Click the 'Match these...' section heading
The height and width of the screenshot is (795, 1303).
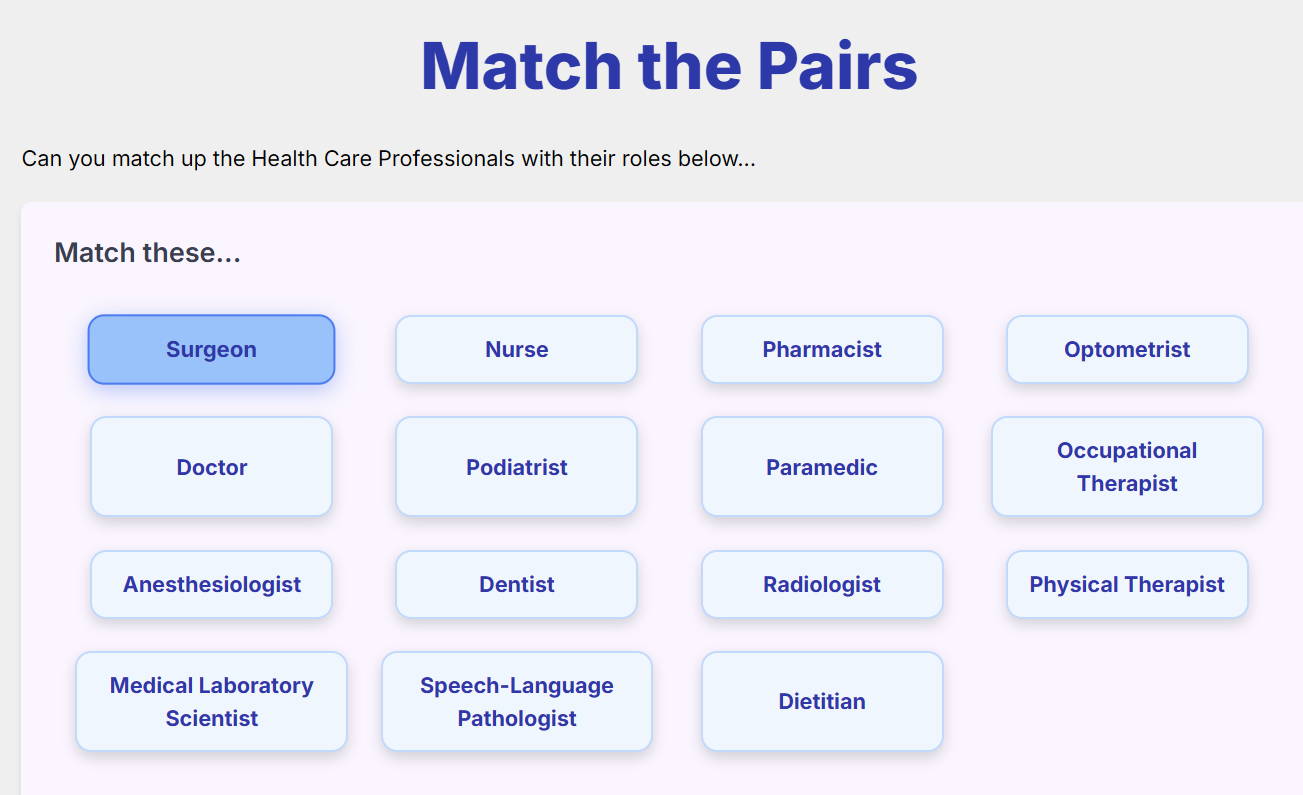point(148,253)
